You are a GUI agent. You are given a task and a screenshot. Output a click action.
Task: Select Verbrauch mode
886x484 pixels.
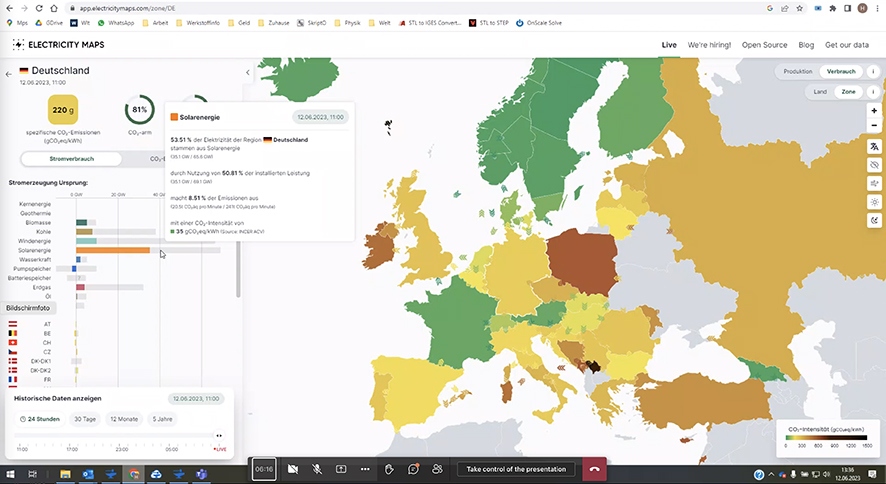click(841, 72)
